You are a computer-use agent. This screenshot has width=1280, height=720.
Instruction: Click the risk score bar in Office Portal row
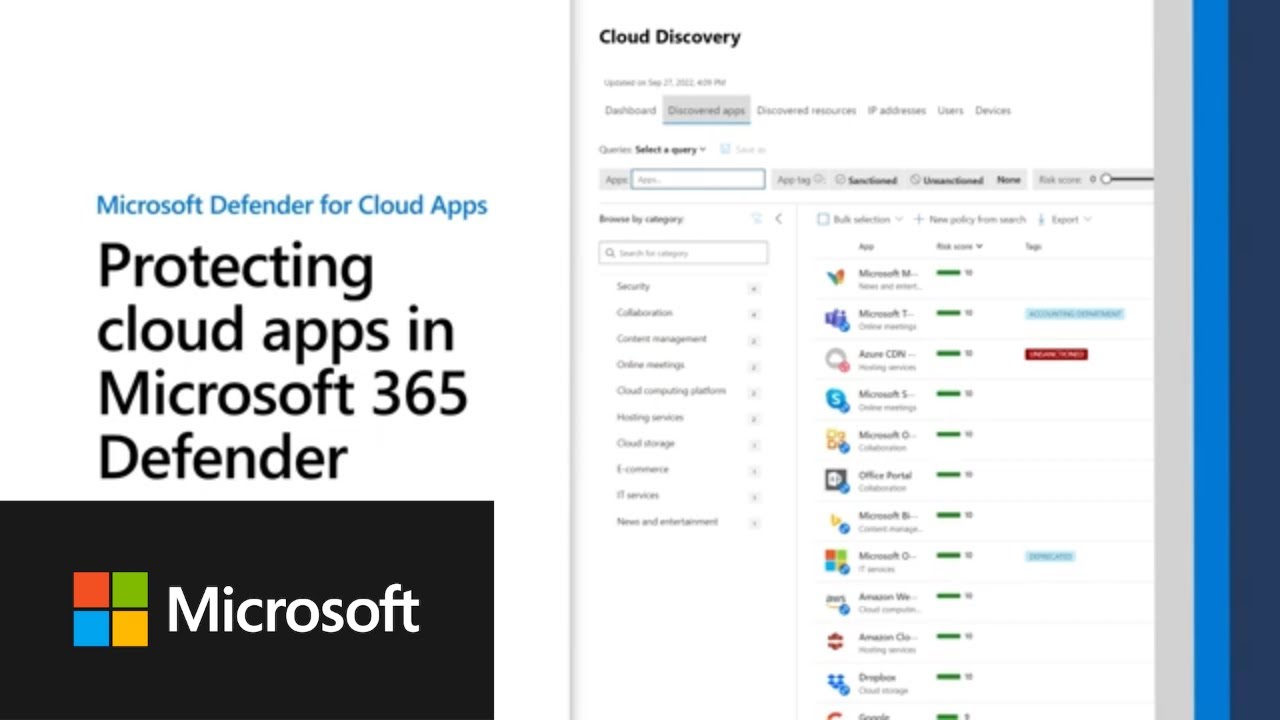(948, 474)
